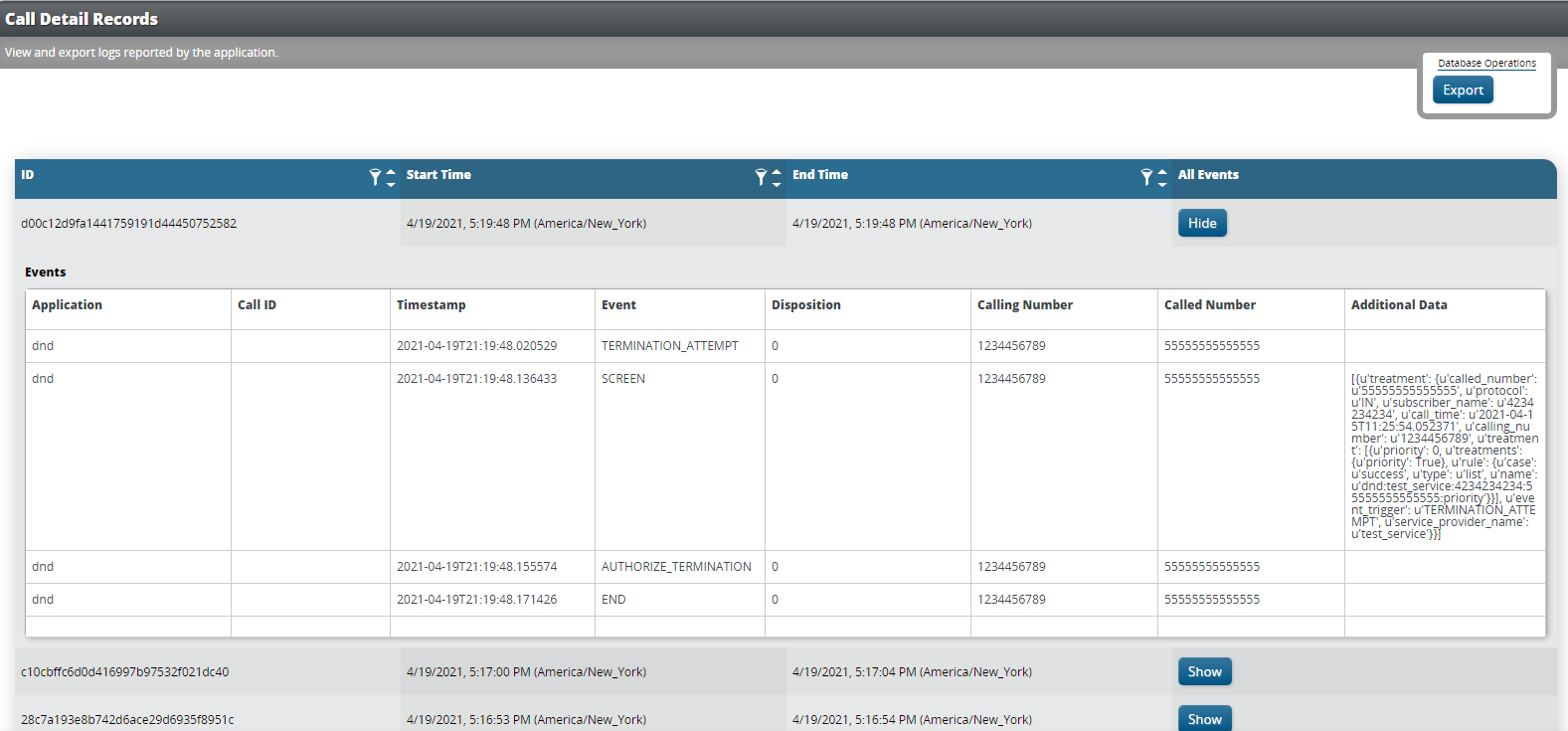Click the Event column header
Image resolution: width=1568 pixels, height=731 pixels.
click(x=618, y=304)
